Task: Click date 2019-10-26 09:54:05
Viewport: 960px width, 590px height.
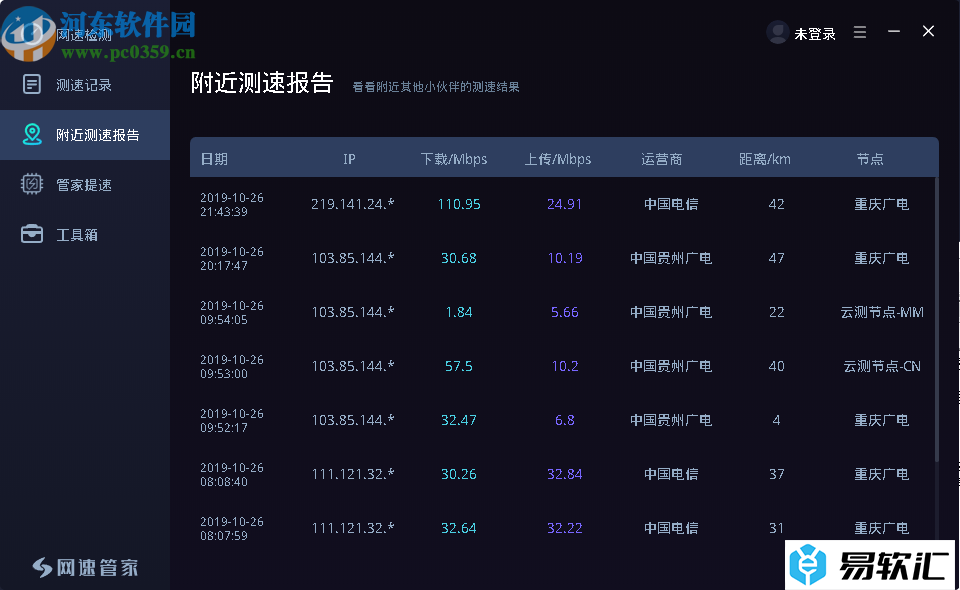Action: pos(232,312)
